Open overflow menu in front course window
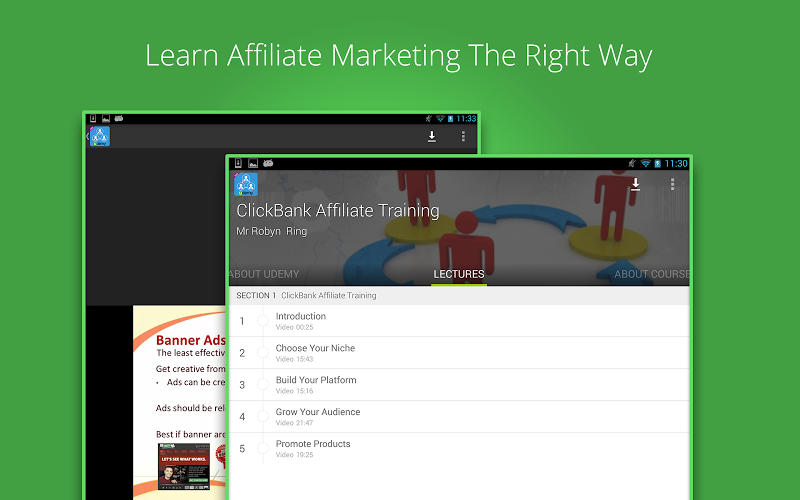Image resolution: width=800 pixels, height=500 pixels. [x=672, y=184]
